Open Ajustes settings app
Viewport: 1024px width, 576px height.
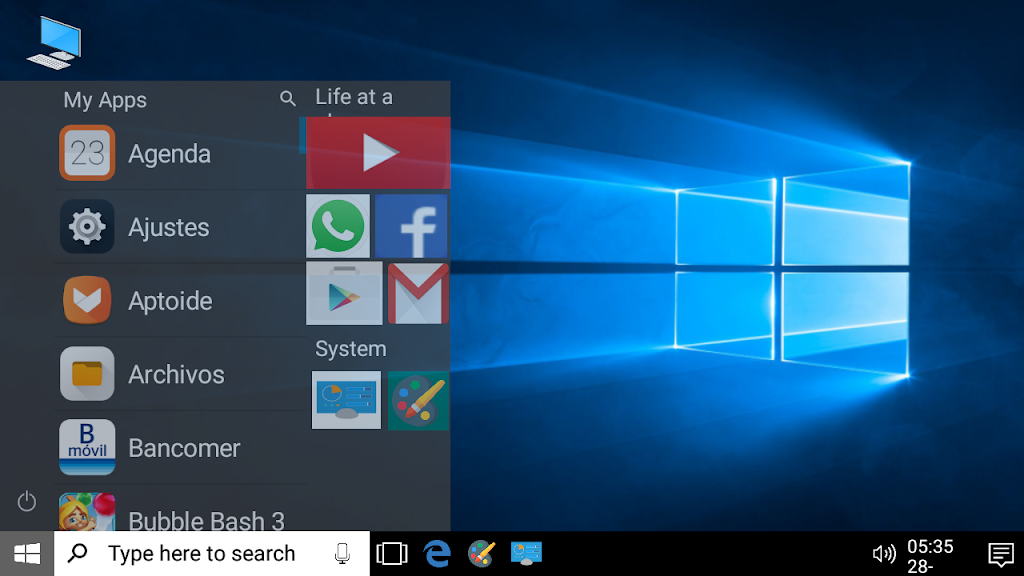click(x=170, y=227)
